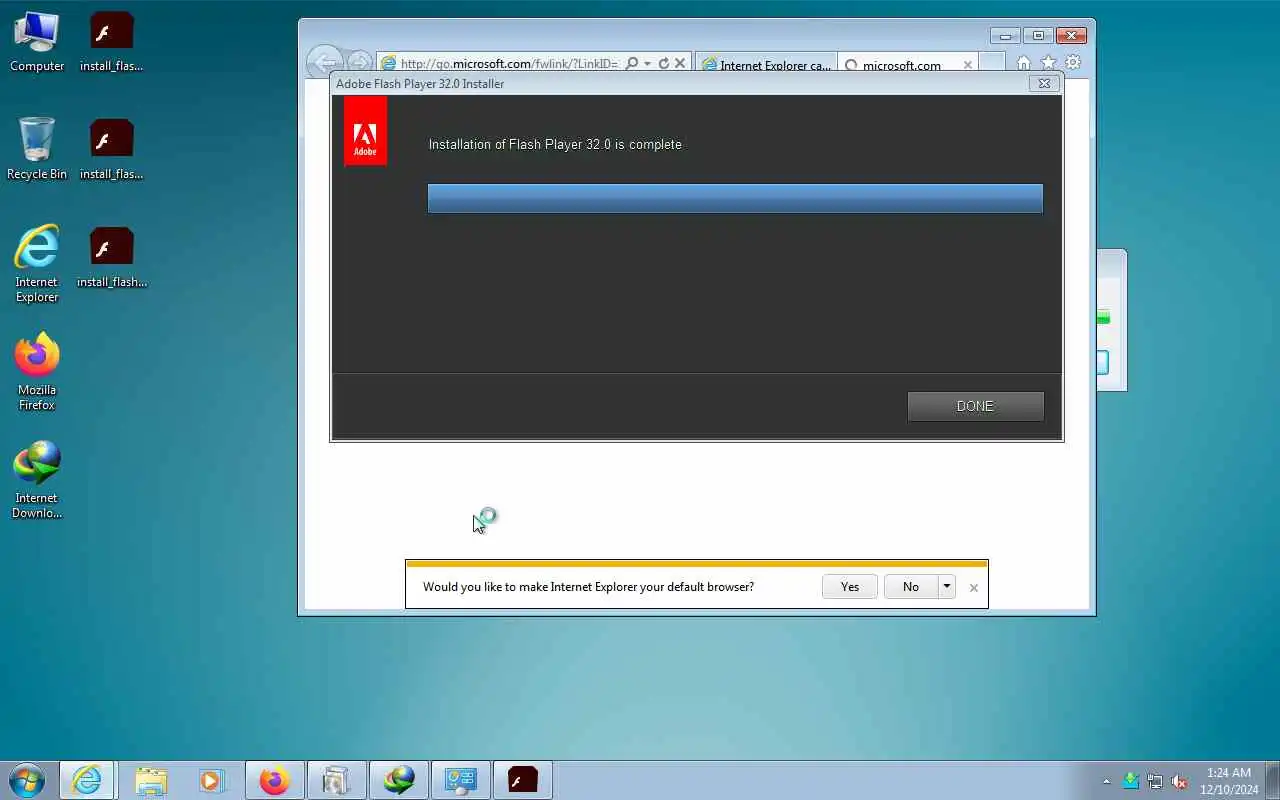Open address bar autocomplete dropdown arrow
Viewport: 1280px width, 800px height.
click(647, 63)
